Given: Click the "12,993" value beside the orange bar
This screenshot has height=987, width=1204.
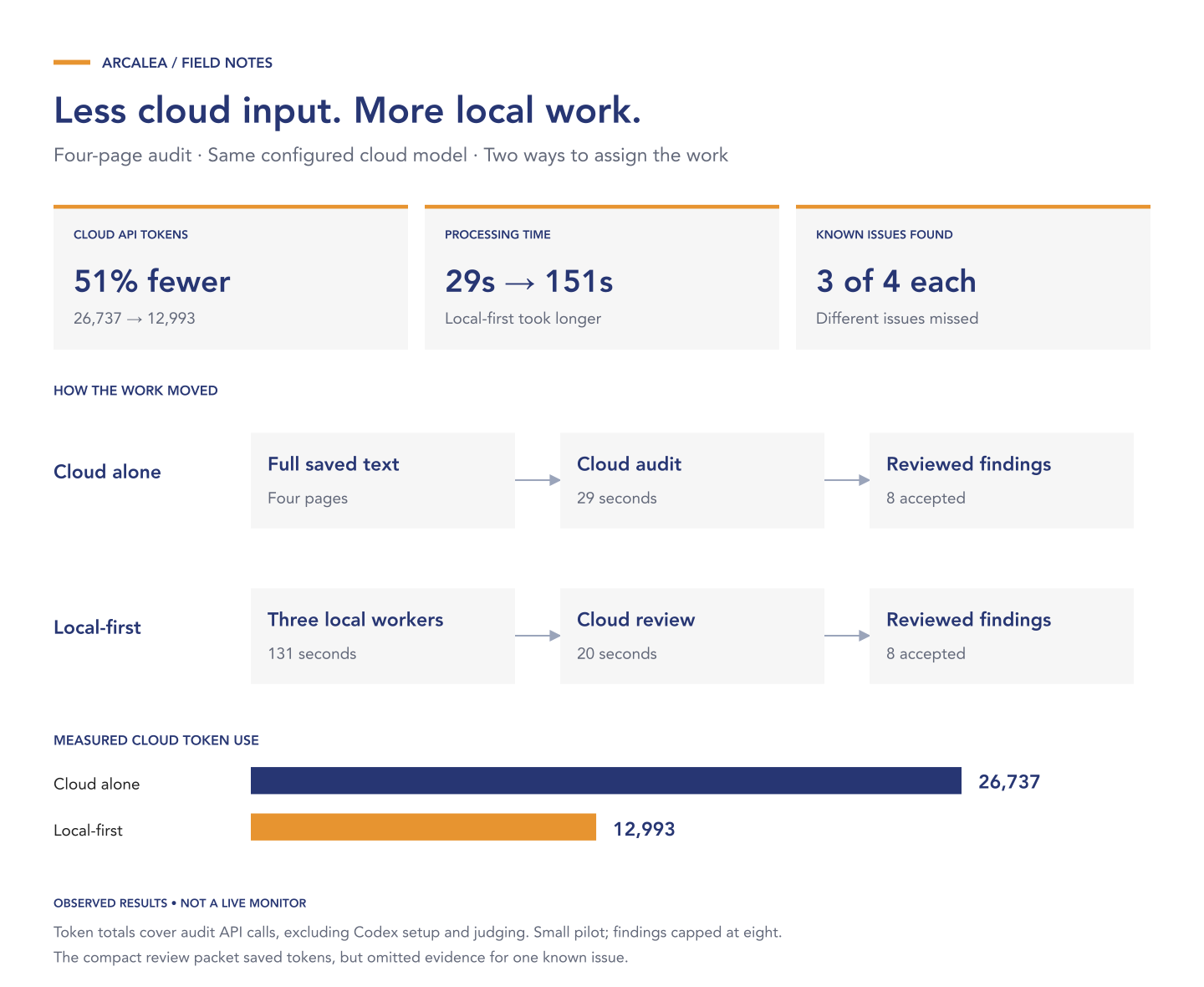Looking at the screenshot, I should coord(644,829).
